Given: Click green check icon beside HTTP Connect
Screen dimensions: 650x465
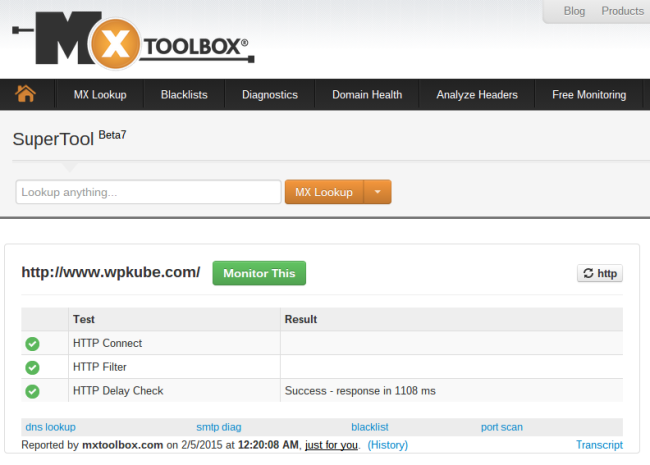Looking at the screenshot, I should 32,344.
